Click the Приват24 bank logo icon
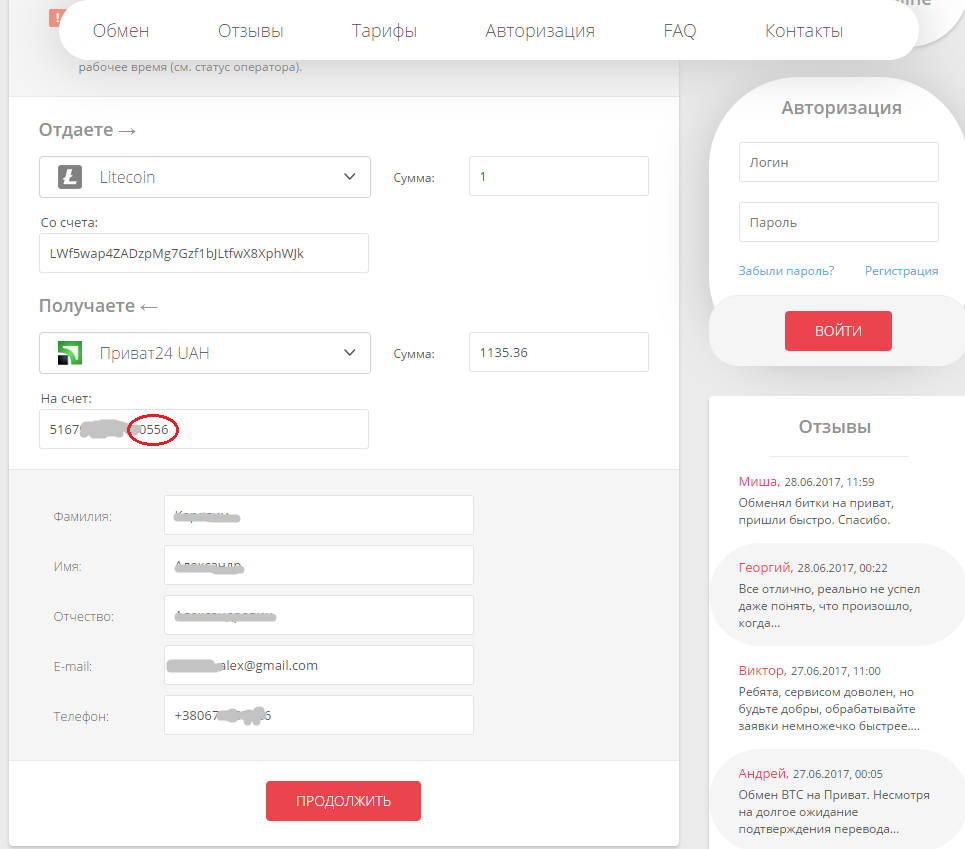The image size is (965, 849). [x=70, y=353]
